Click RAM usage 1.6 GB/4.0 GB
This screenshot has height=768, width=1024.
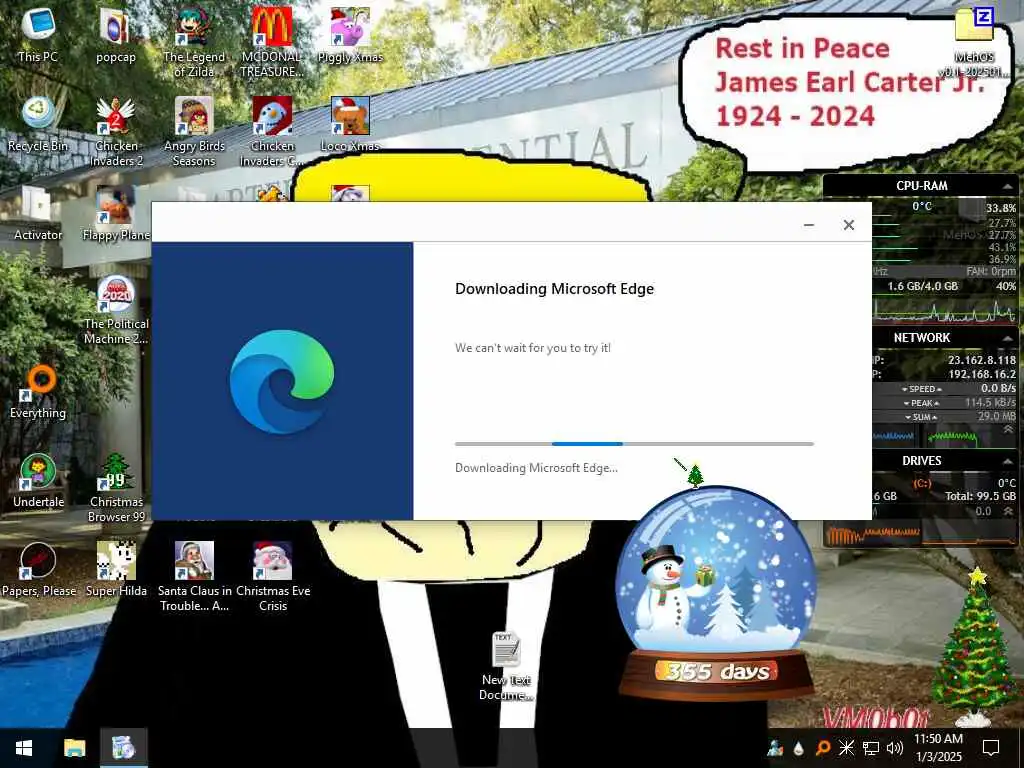(922, 286)
